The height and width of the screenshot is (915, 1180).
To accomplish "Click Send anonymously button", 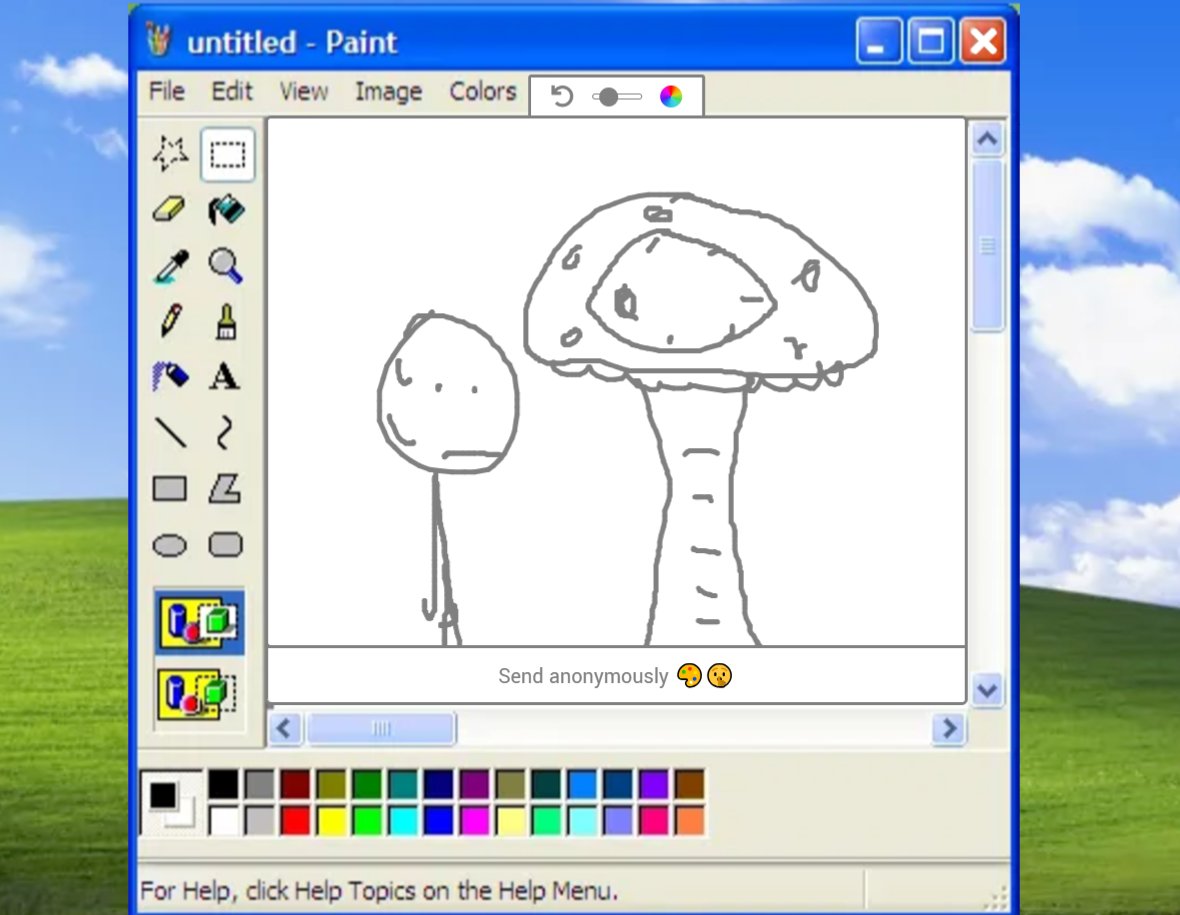I will pyautogui.click(x=615, y=676).
